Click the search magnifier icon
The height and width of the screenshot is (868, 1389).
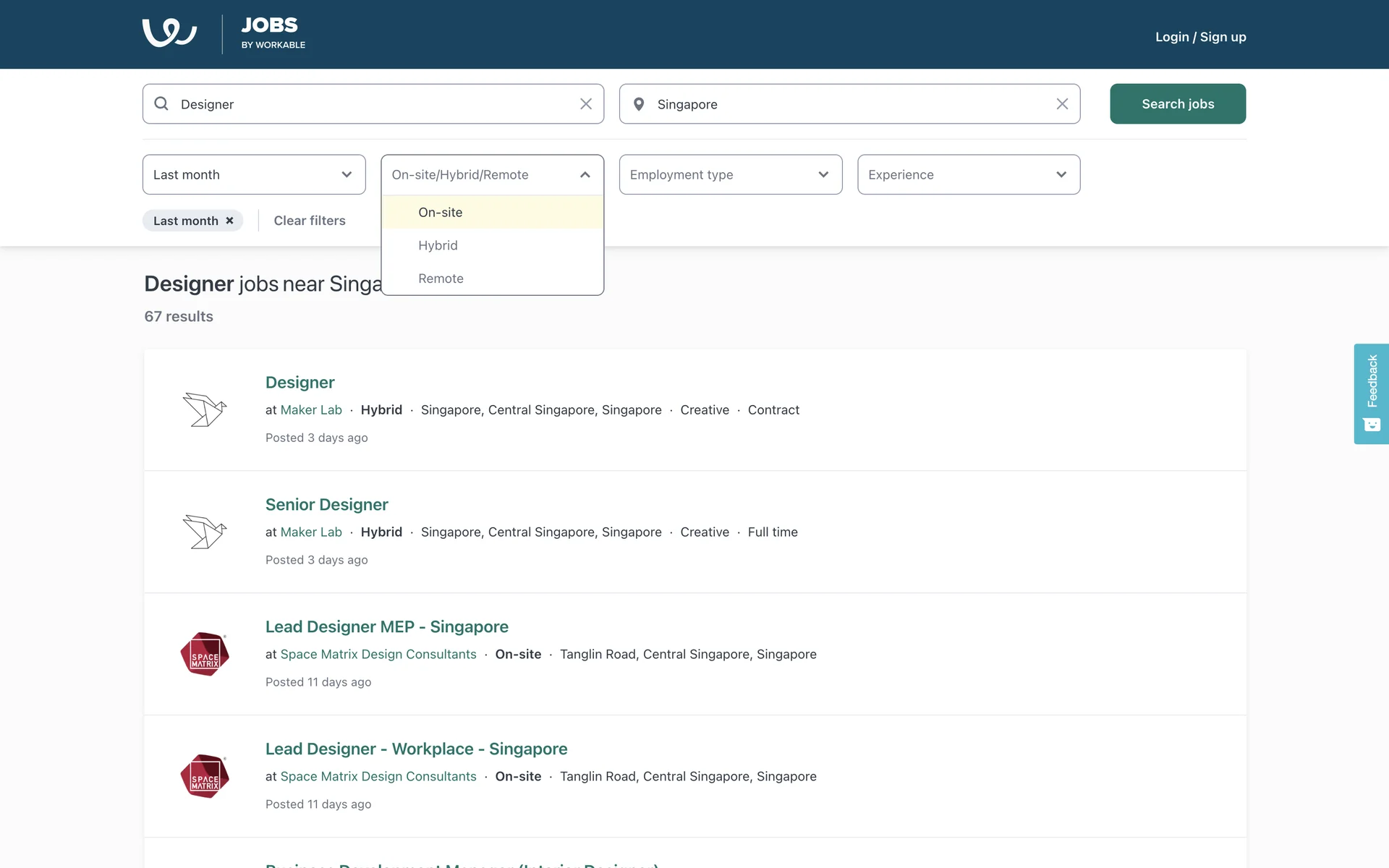point(161,104)
